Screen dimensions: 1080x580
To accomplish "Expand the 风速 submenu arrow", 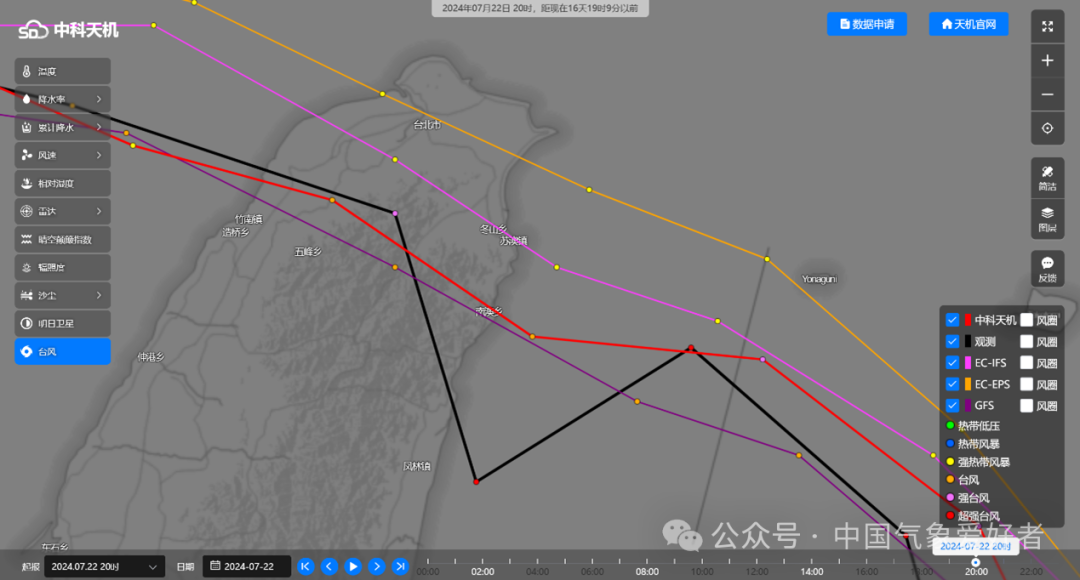I will point(99,155).
